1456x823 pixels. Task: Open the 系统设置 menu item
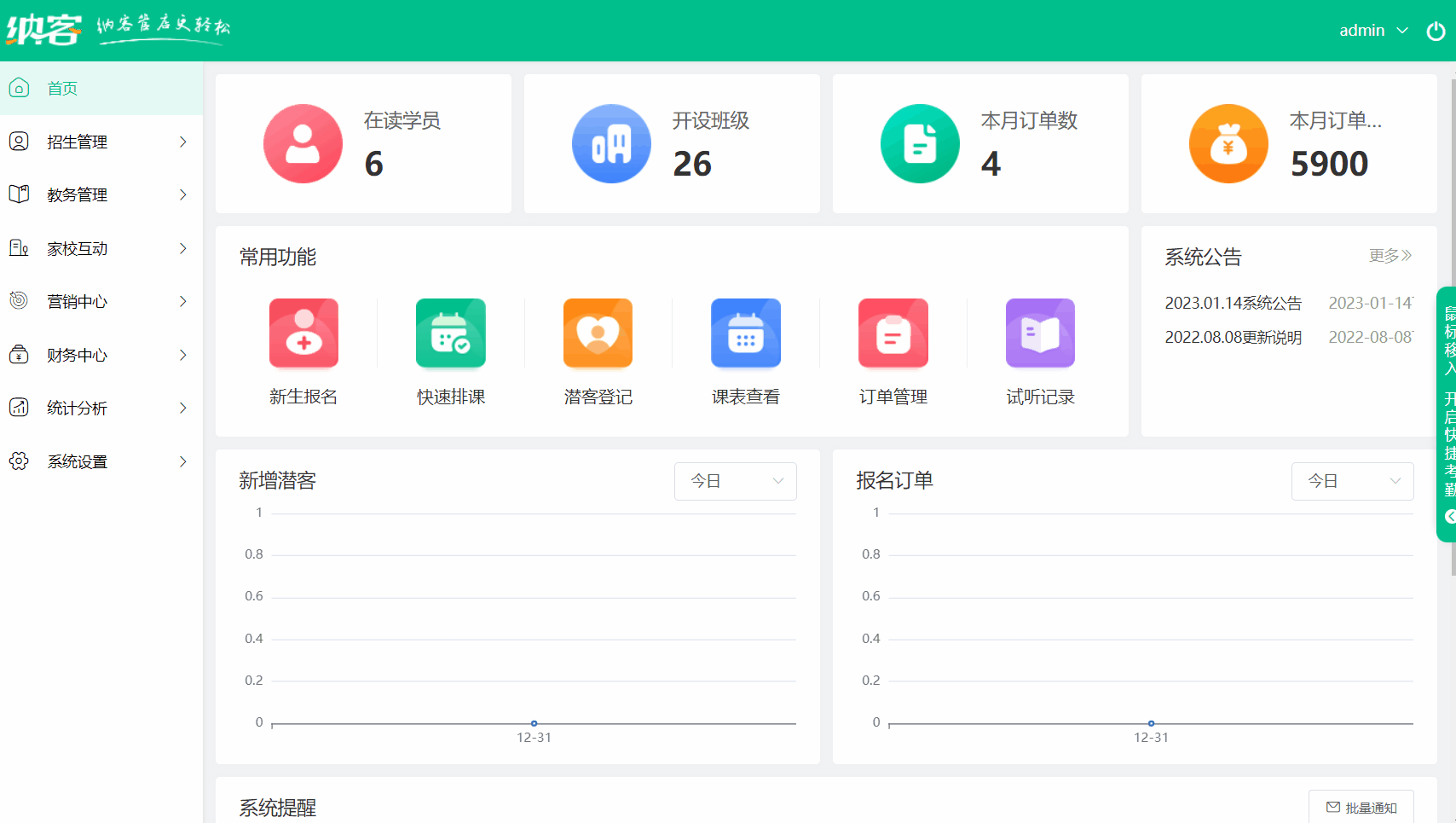pos(78,461)
